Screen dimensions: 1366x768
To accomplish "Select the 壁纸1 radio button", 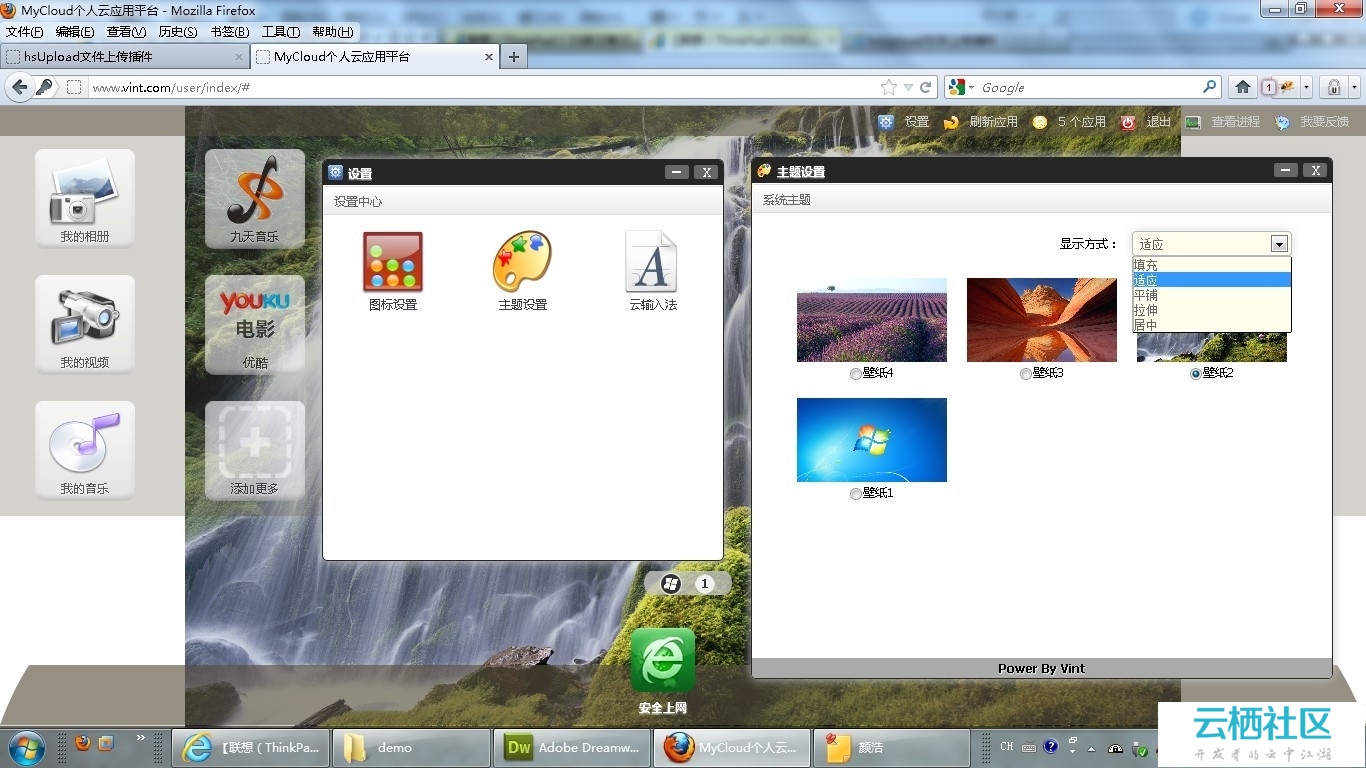I will click(x=855, y=494).
